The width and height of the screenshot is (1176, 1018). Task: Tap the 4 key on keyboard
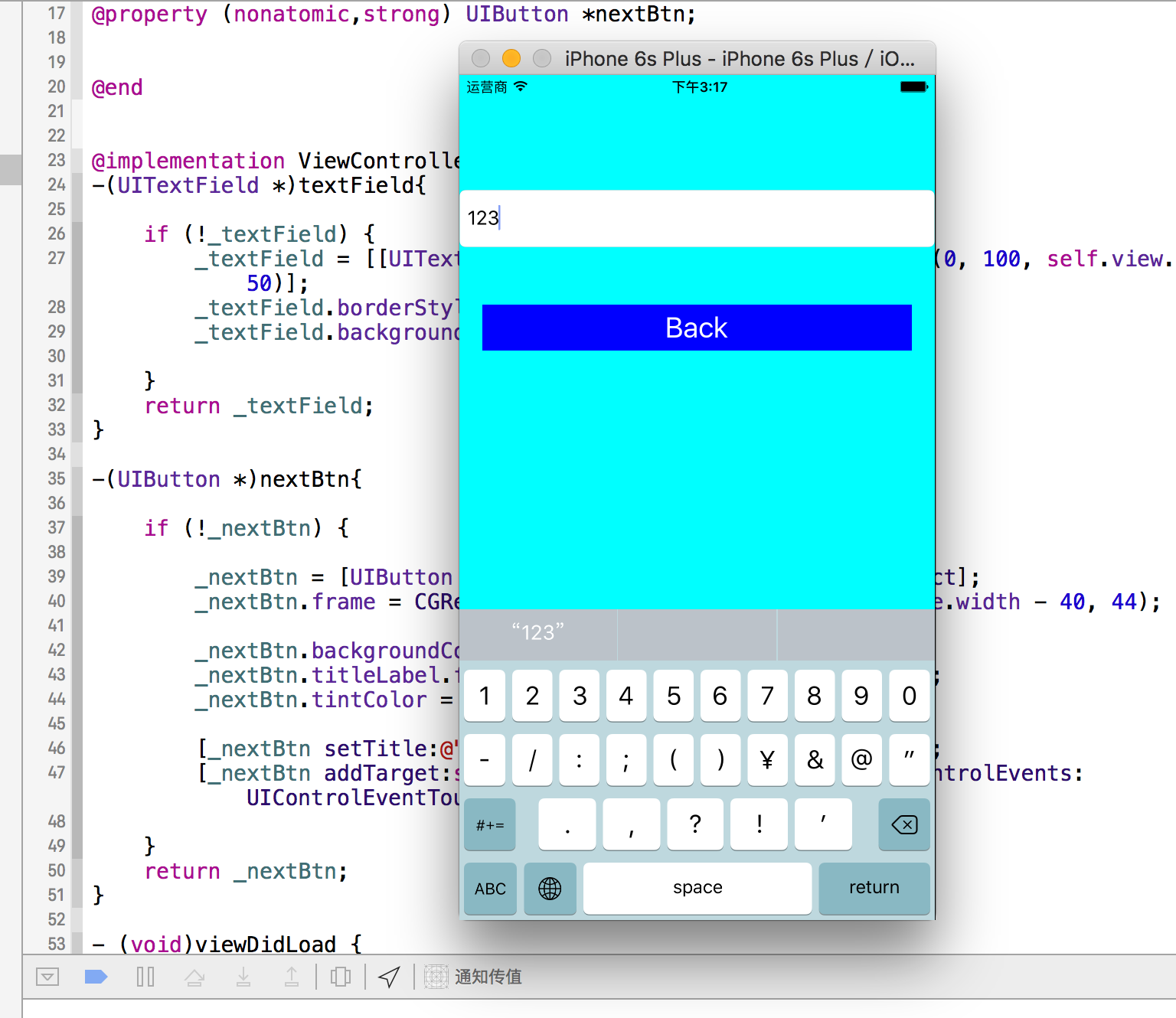[626, 696]
